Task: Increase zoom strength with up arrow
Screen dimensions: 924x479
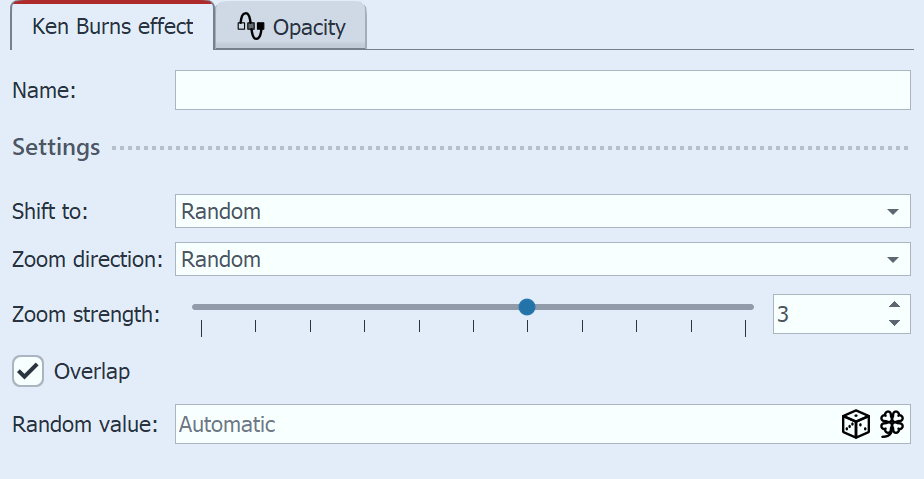Action: click(895, 305)
